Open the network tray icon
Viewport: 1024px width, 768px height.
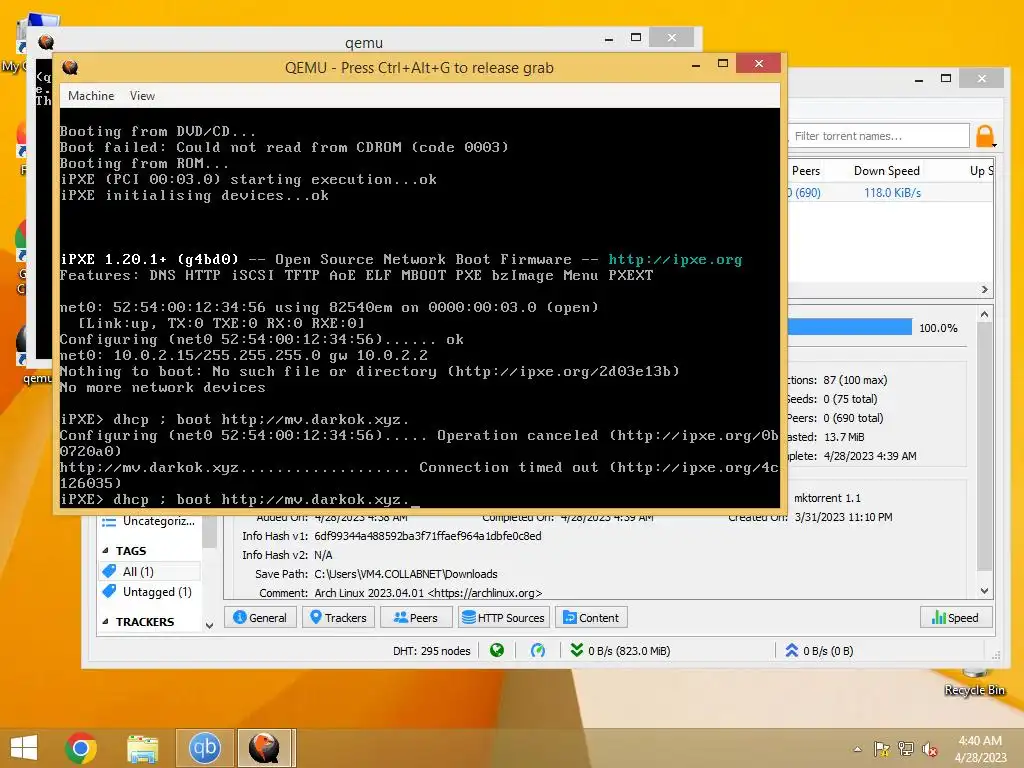pyautogui.click(x=906, y=749)
